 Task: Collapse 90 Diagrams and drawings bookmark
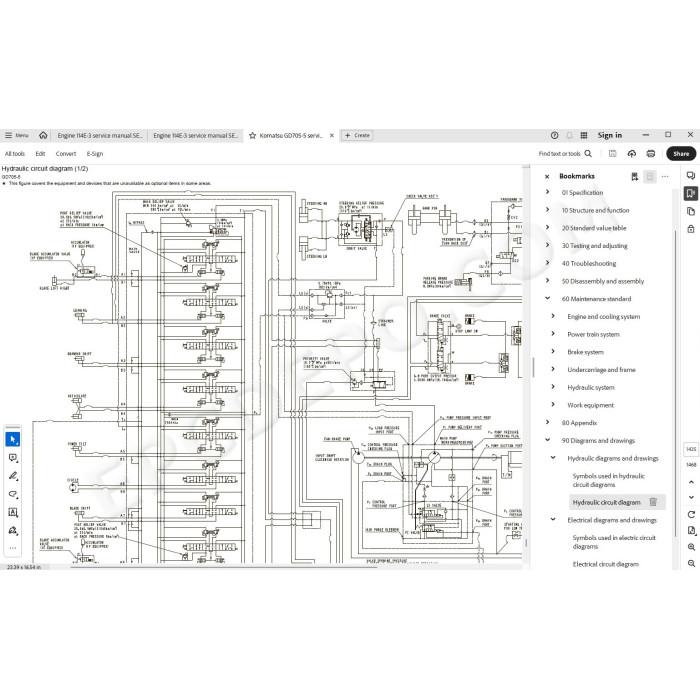click(x=548, y=440)
